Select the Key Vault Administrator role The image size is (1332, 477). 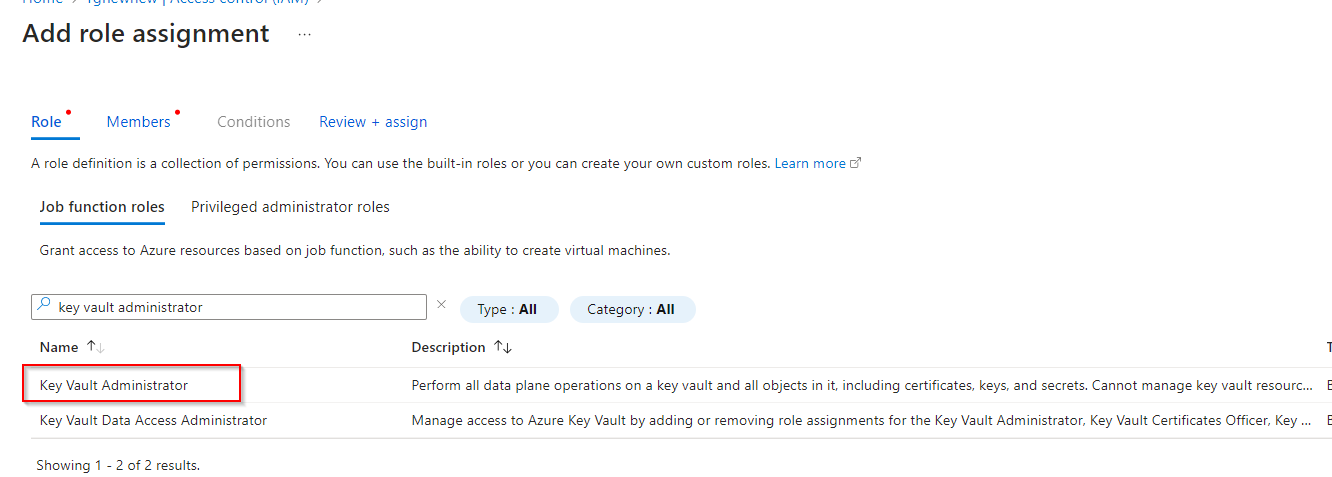[x=114, y=385]
